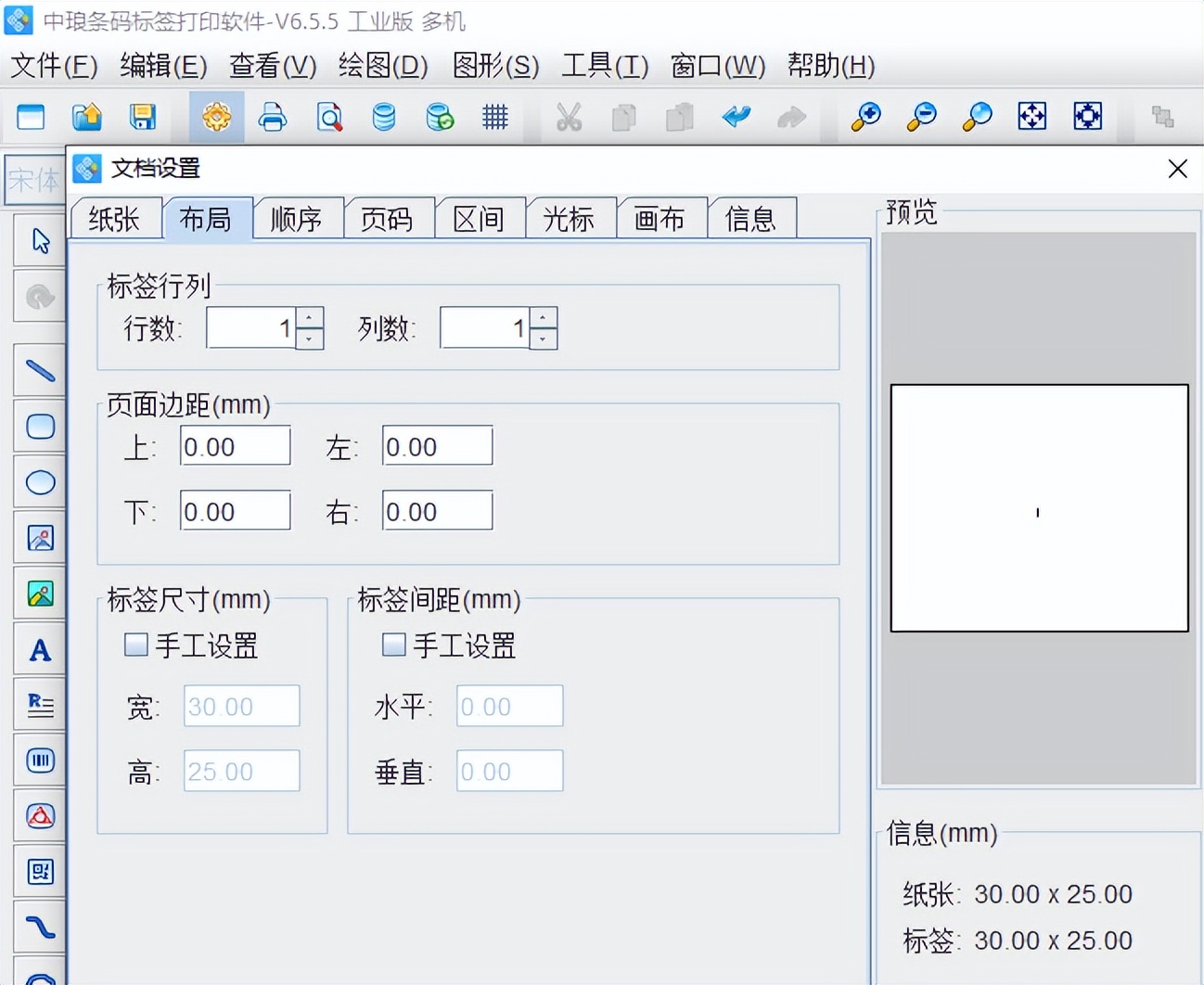Select the arrow selection tool
Image resolution: width=1204 pixels, height=985 pixels.
click(39, 239)
